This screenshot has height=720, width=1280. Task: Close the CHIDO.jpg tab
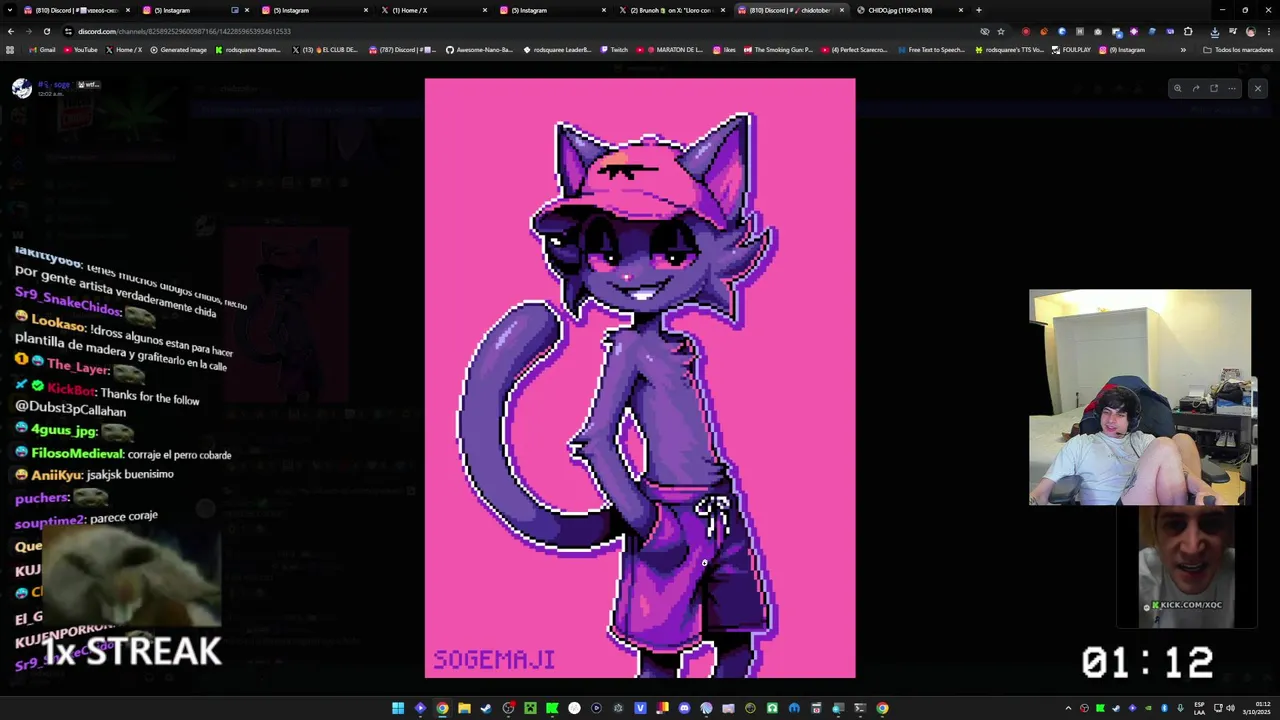pos(961,10)
